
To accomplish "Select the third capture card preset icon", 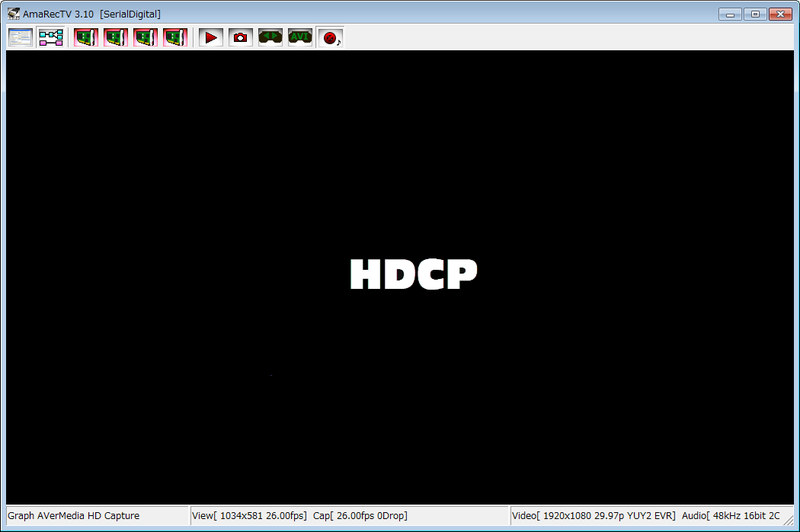I will tap(146, 37).
